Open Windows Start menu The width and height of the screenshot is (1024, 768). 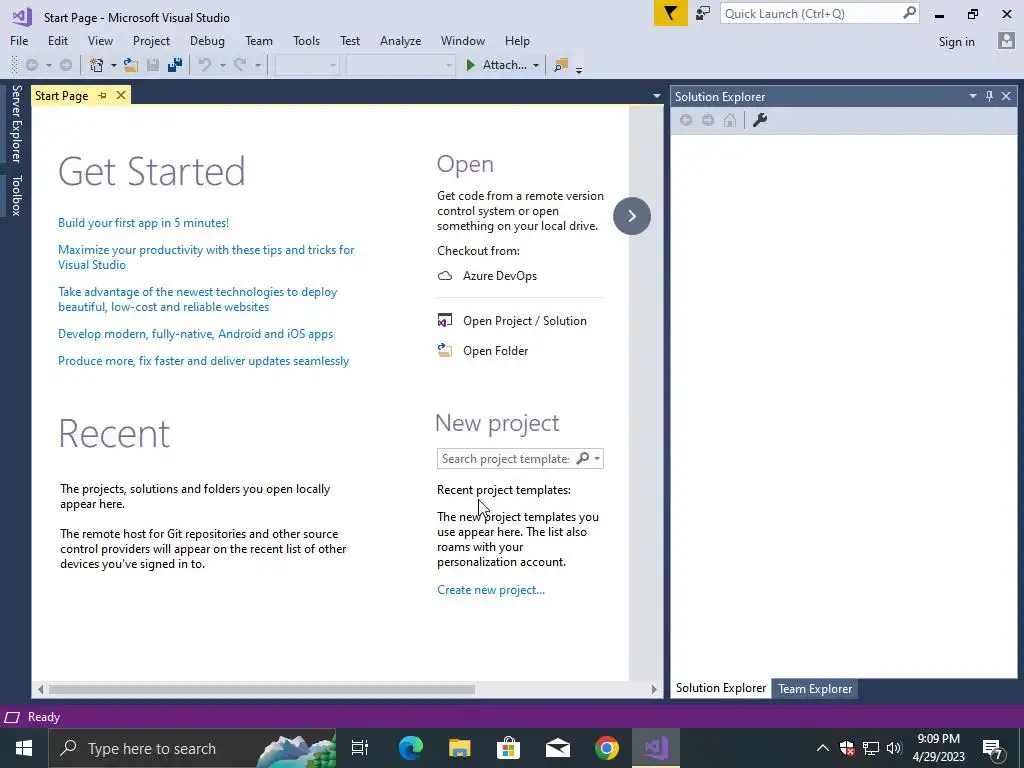[x=24, y=748]
